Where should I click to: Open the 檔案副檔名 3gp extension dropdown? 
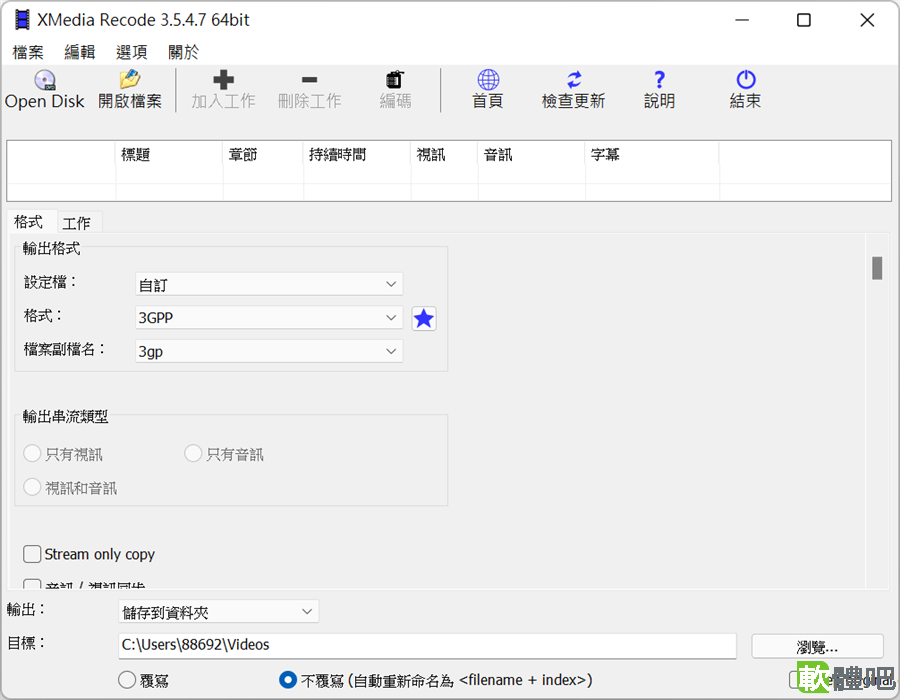point(269,351)
